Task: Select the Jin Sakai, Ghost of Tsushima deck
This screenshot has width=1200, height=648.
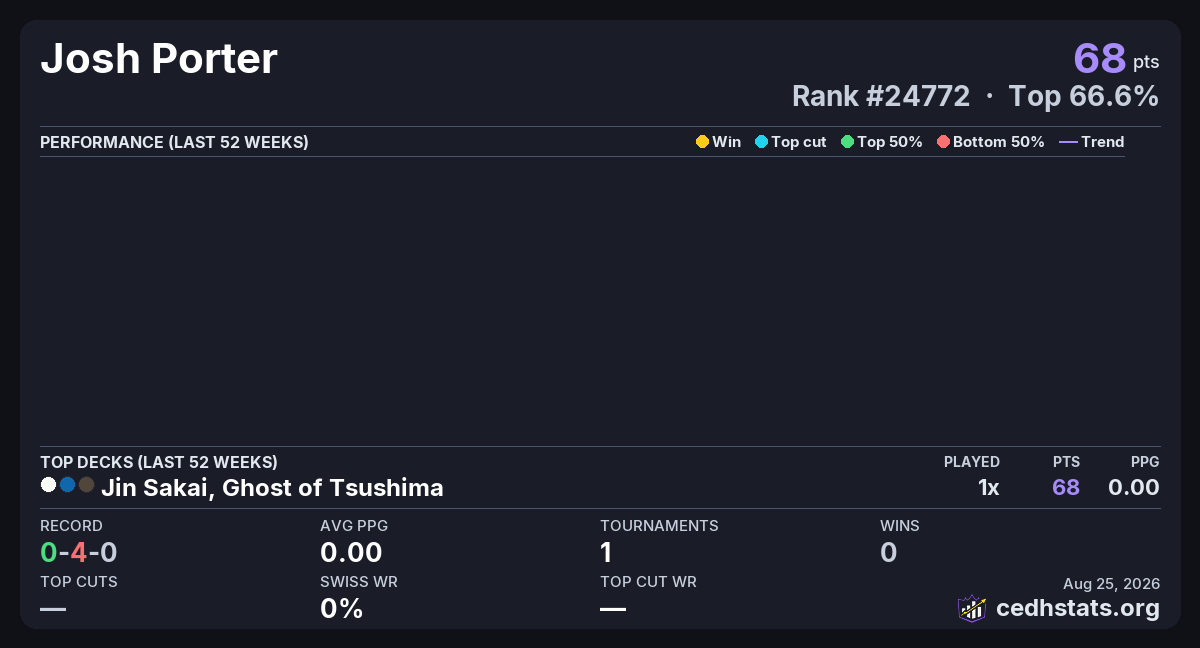Action: [272, 488]
